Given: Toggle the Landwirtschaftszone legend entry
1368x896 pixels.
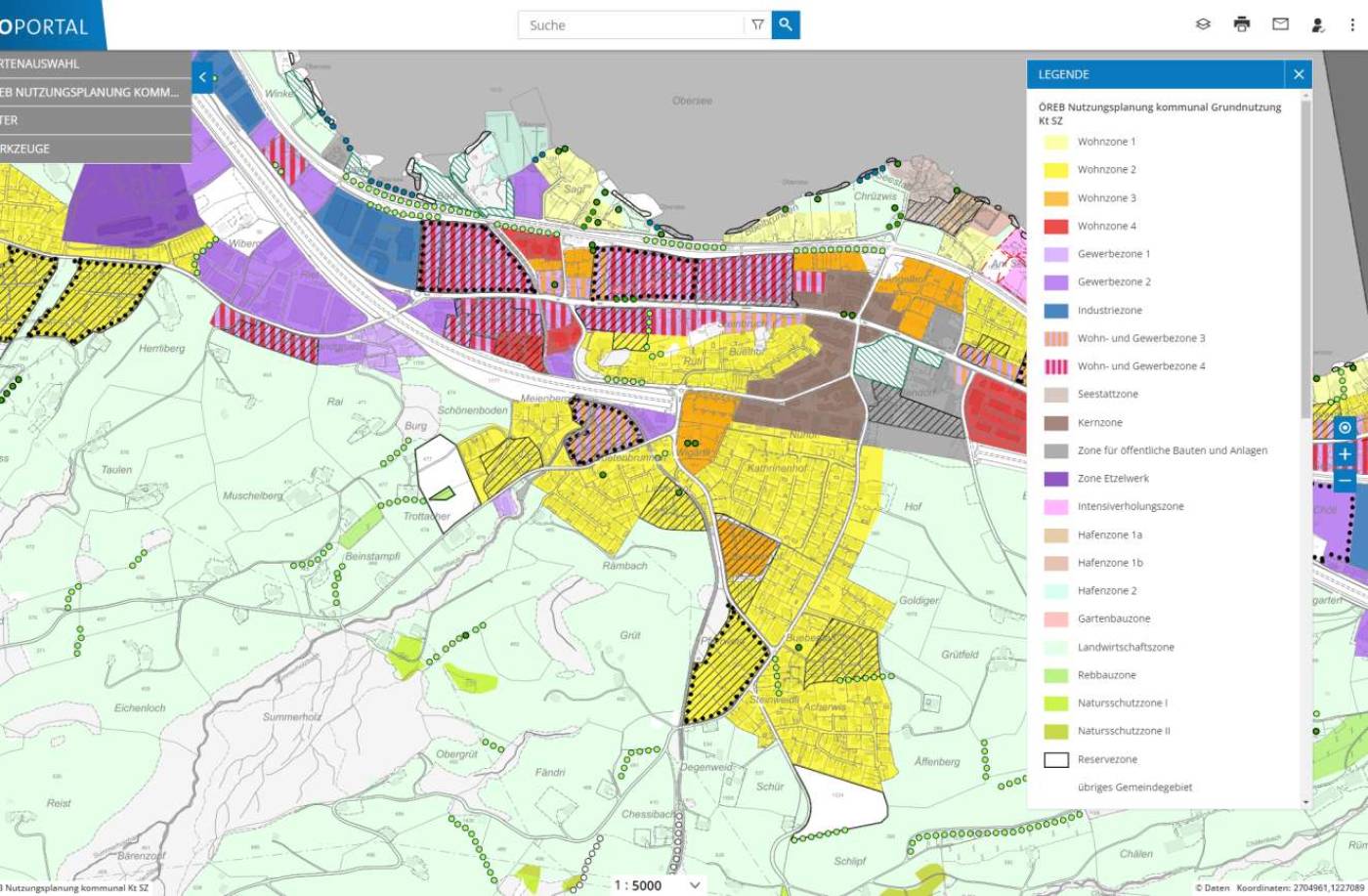Looking at the screenshot, I should click(1124, 646).
